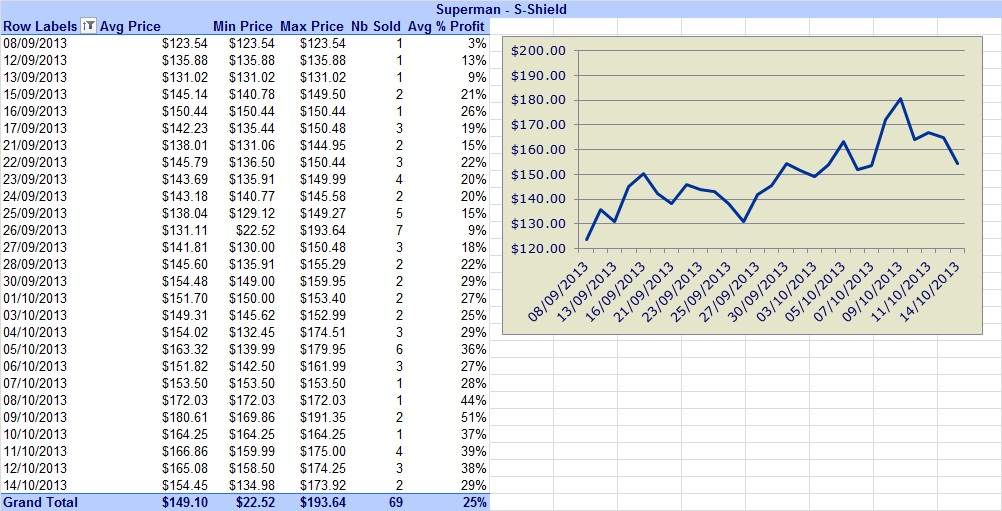
Task: Select the Avg % Profit header
Action: pos(446,26)
